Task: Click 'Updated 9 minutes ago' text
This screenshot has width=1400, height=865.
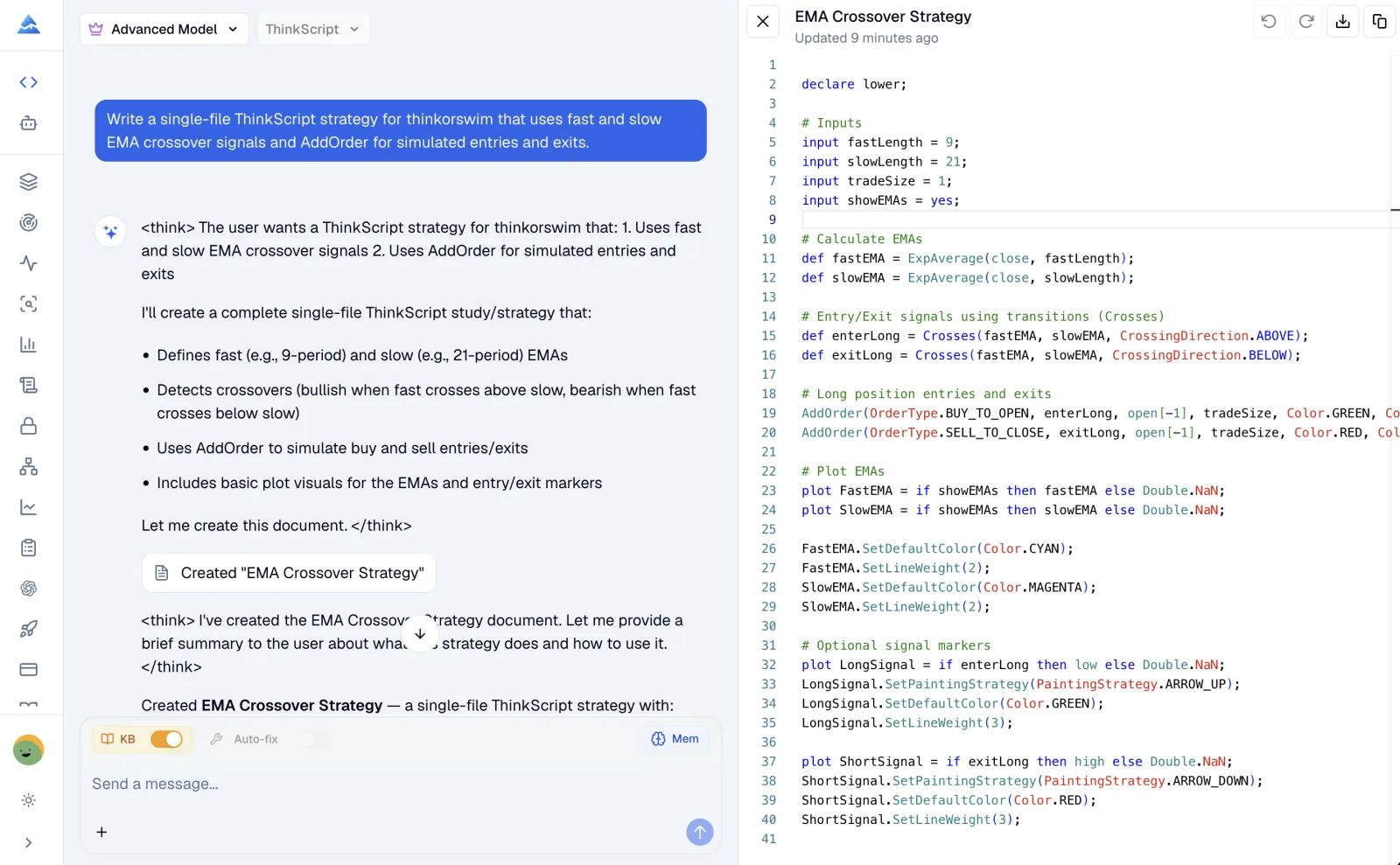Action: point(866,38)
